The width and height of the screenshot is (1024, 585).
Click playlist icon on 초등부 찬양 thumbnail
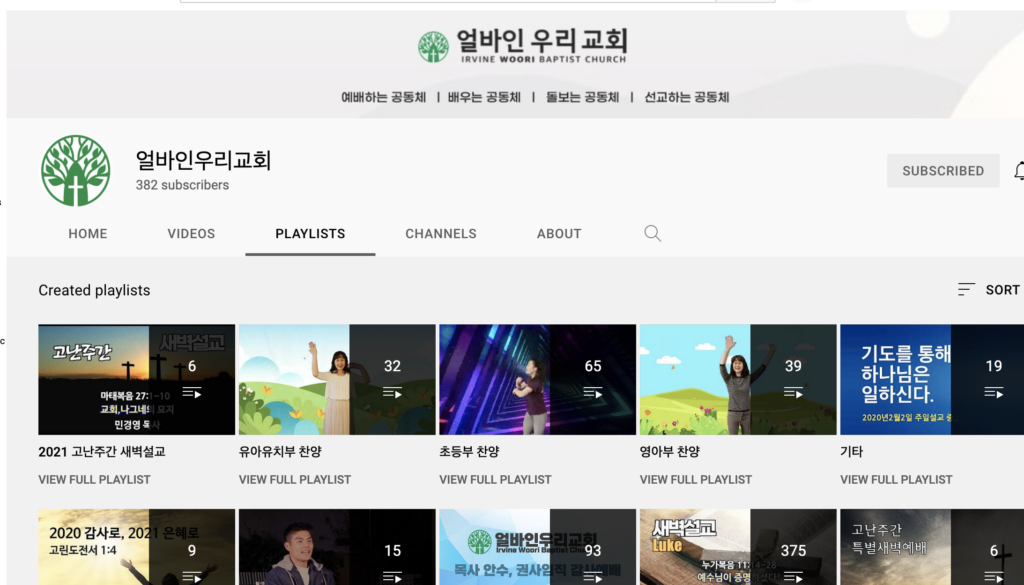point(593,392)
